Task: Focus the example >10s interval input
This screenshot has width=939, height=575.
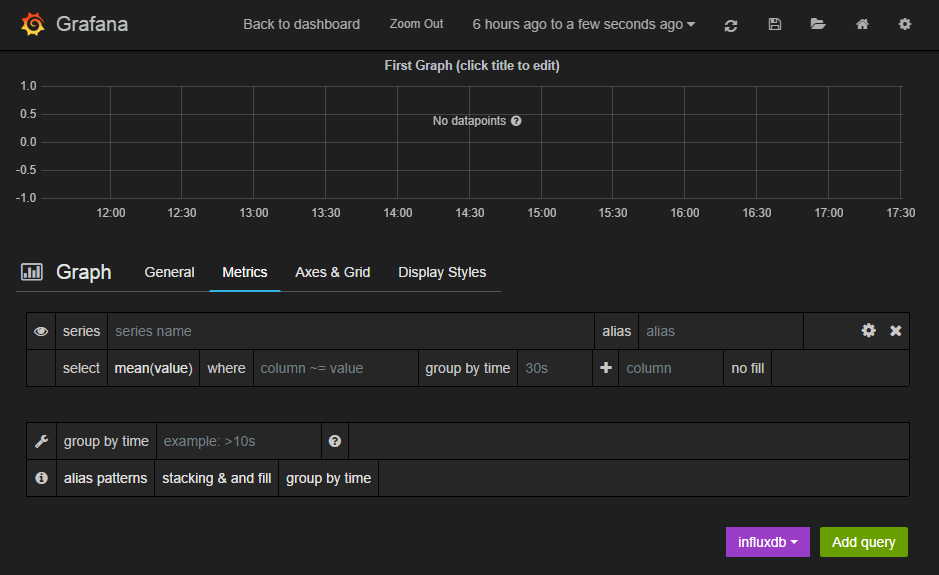Action: tap(239, 441)
